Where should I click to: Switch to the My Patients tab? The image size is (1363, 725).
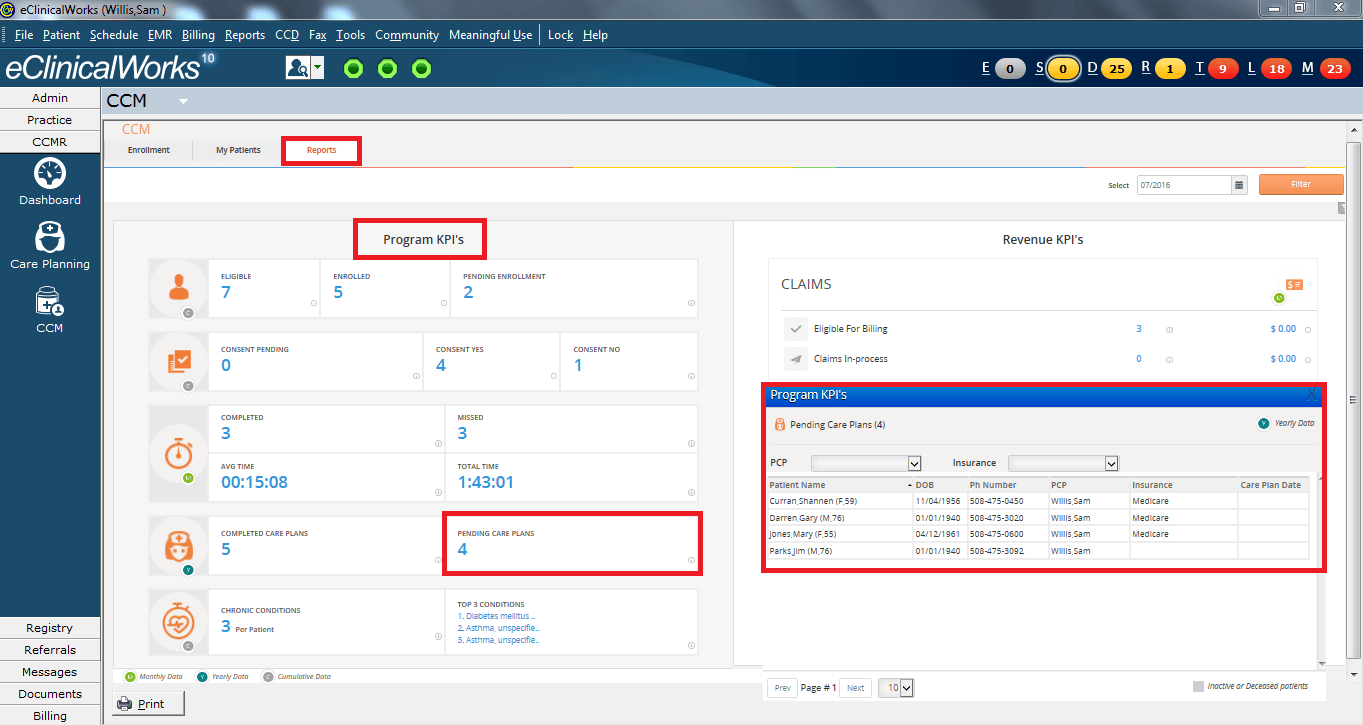(238, 151)
